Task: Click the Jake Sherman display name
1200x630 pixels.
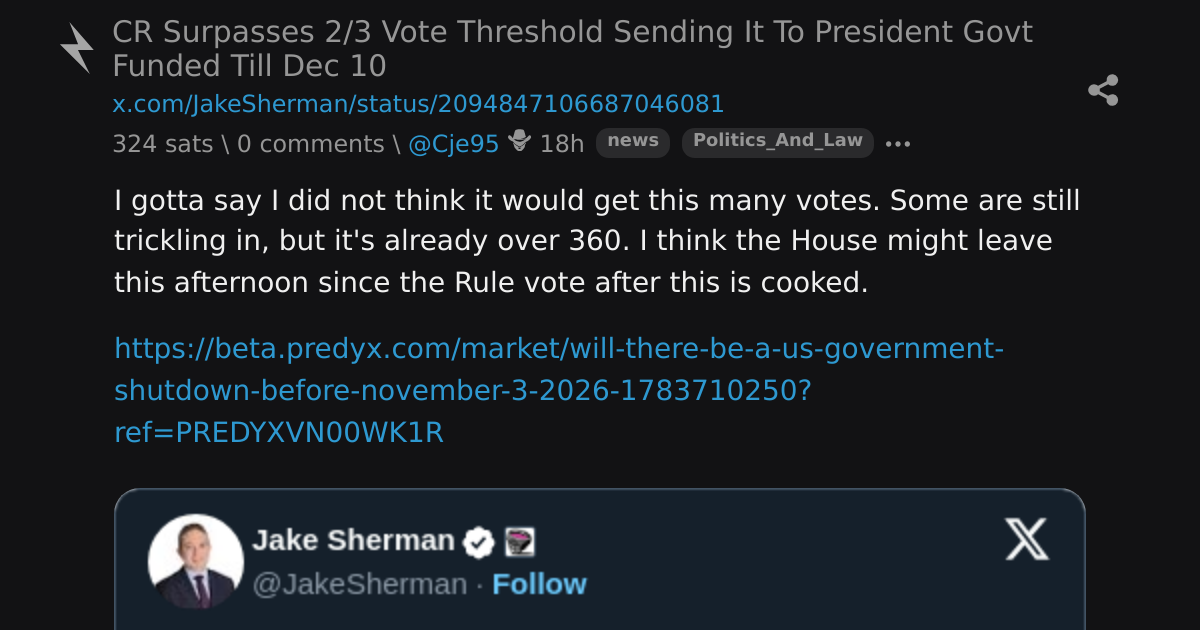Action: pos(353,541)
